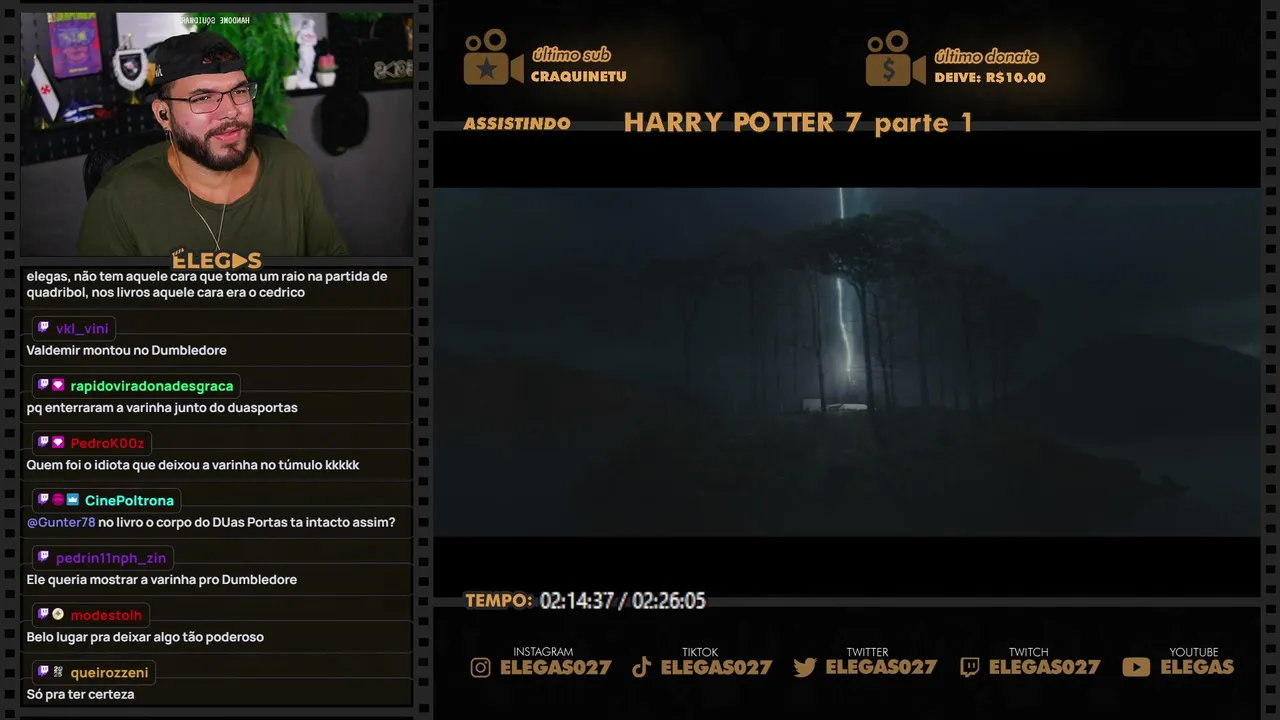Click badges beside PedroK00z username
The image size is (1280, 720).
51,443
